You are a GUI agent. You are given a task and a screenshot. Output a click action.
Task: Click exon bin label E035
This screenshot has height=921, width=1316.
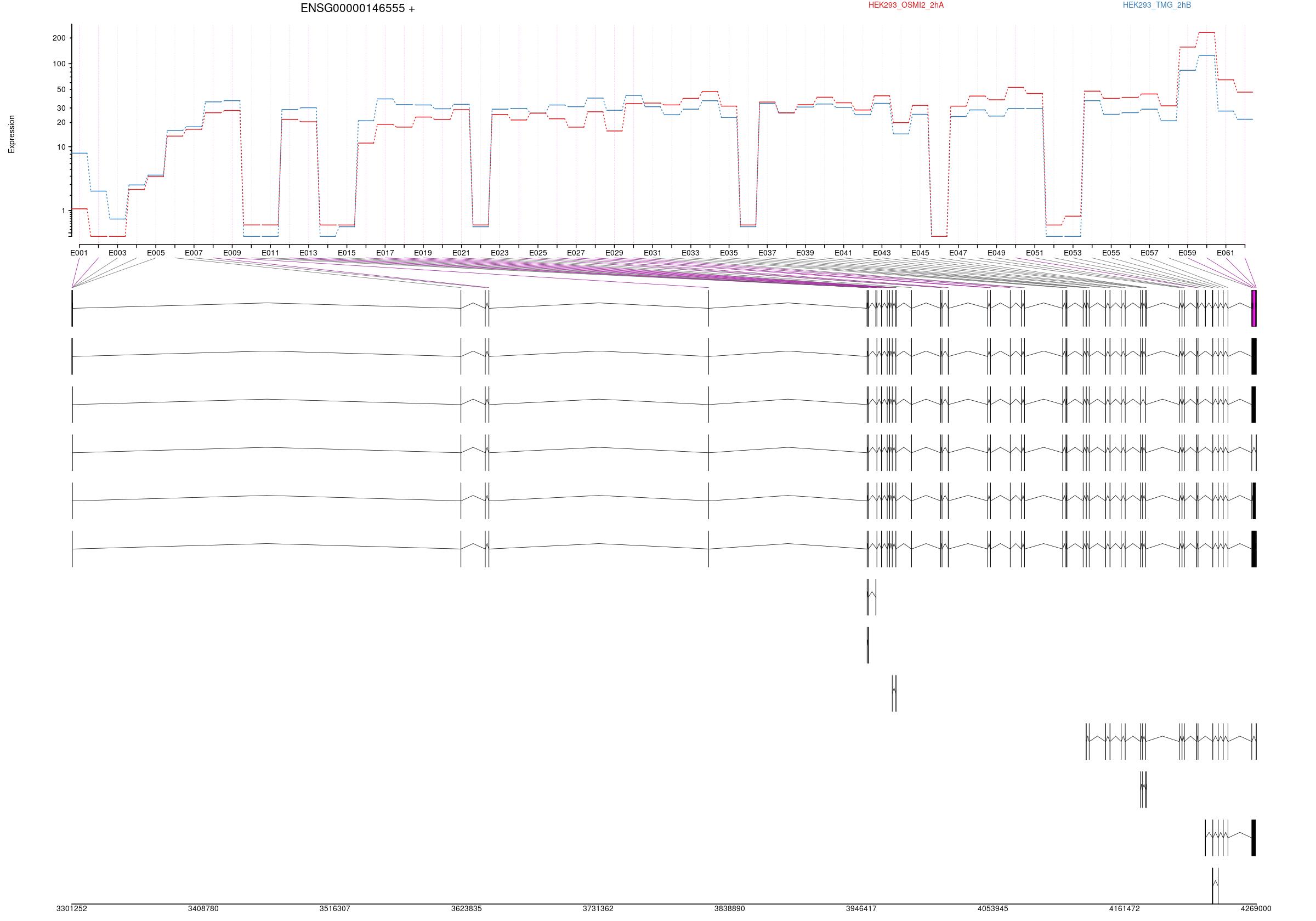pos(729,253)
